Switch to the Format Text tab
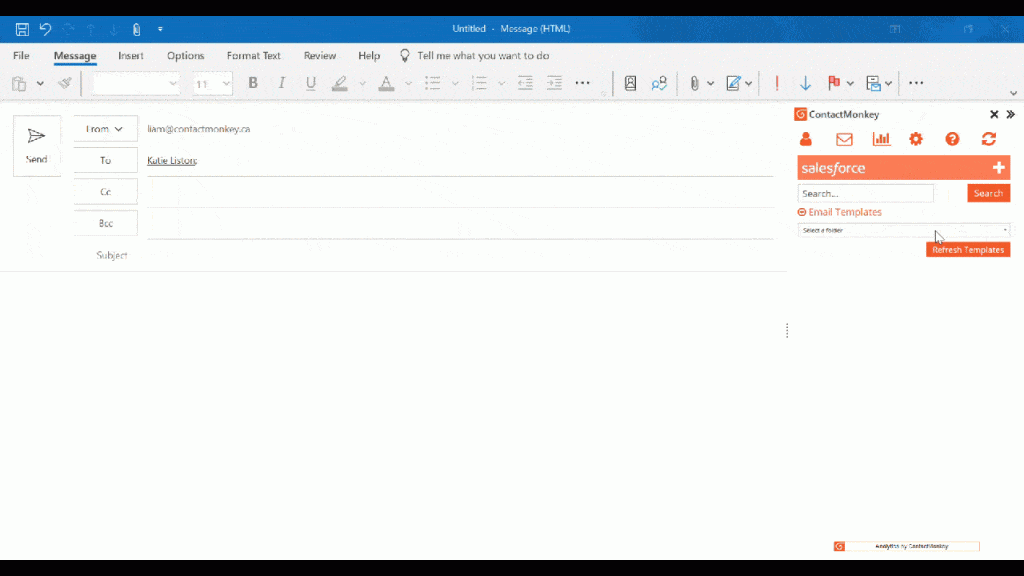The height and width of the screenshot is (576, 1024). [x=253, y=56]
